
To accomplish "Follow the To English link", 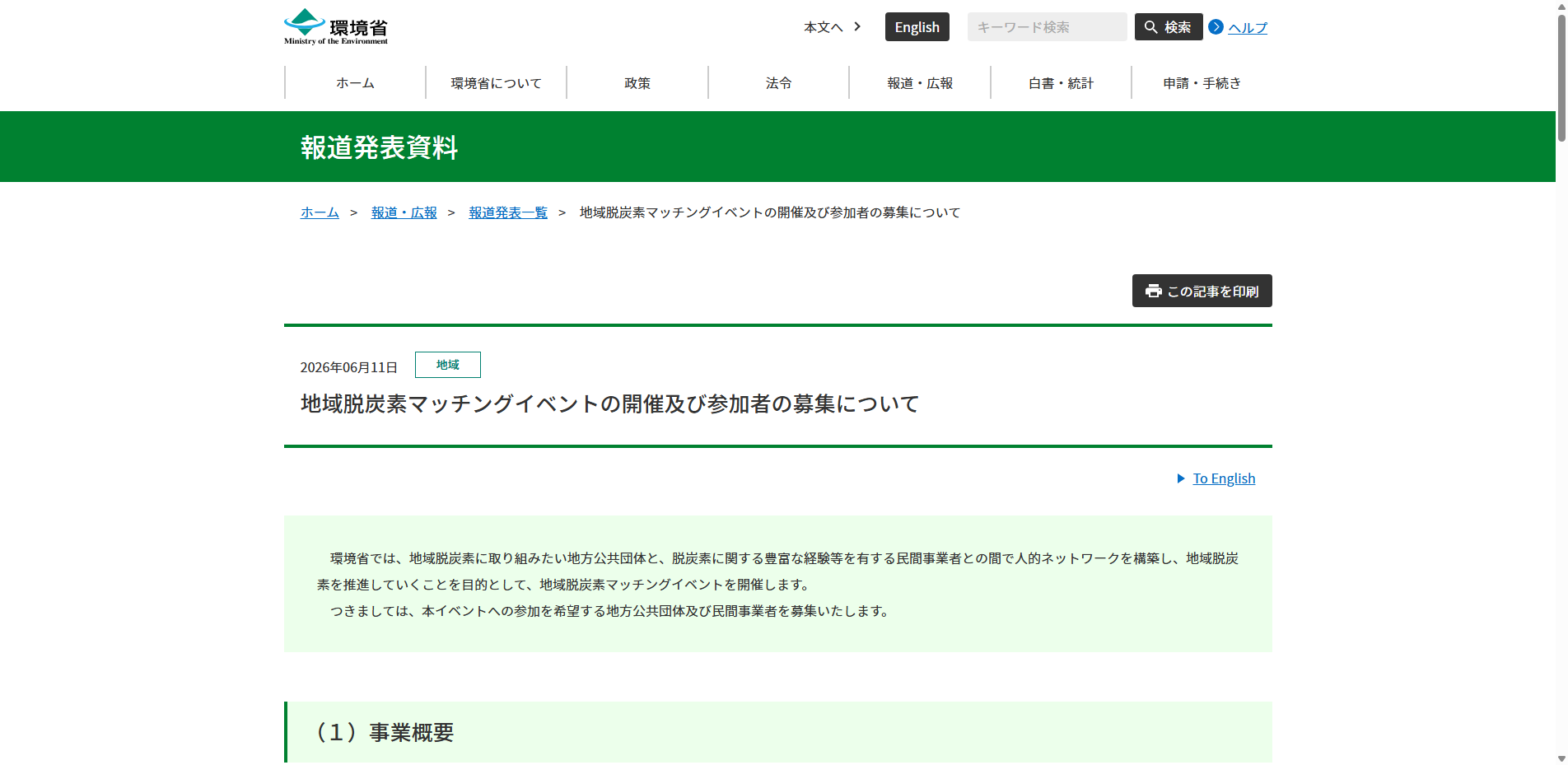I will pyautogui.click(x=1224, y=478).
